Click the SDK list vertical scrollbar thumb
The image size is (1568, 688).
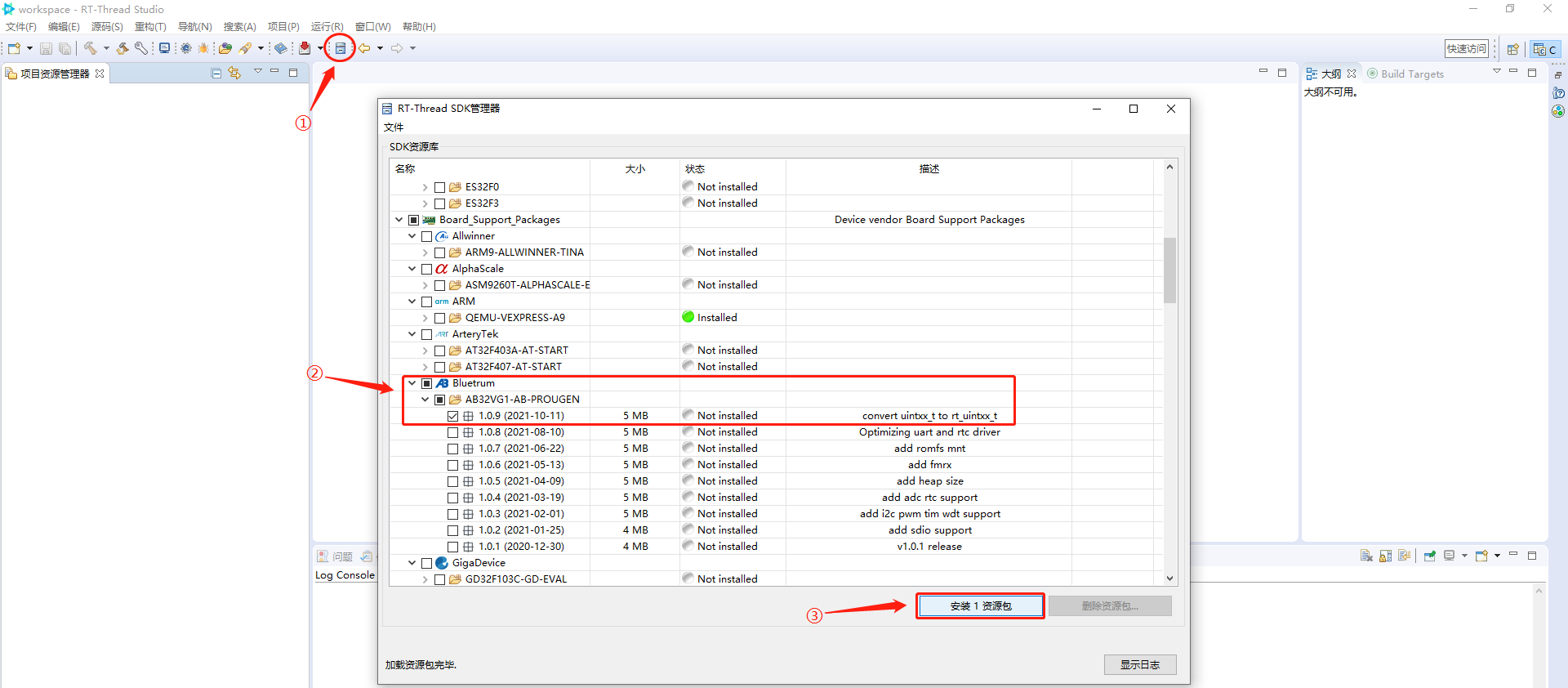[x=1170, y=270]
